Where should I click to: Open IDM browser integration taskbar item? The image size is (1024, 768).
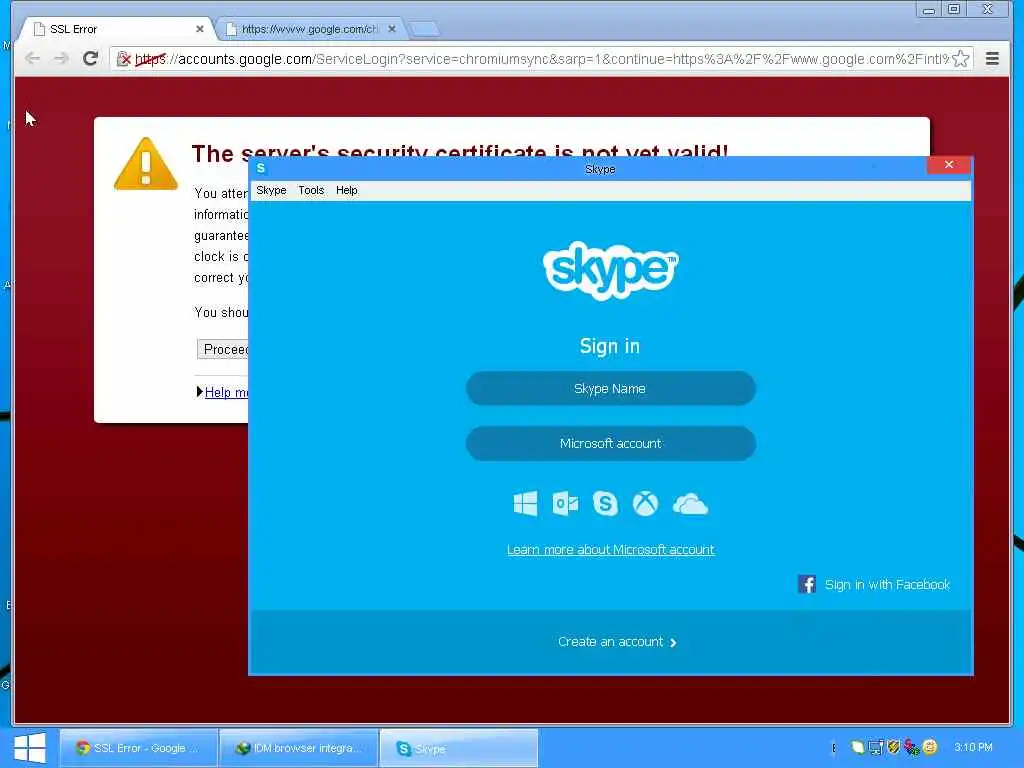[x=299, y=748]
